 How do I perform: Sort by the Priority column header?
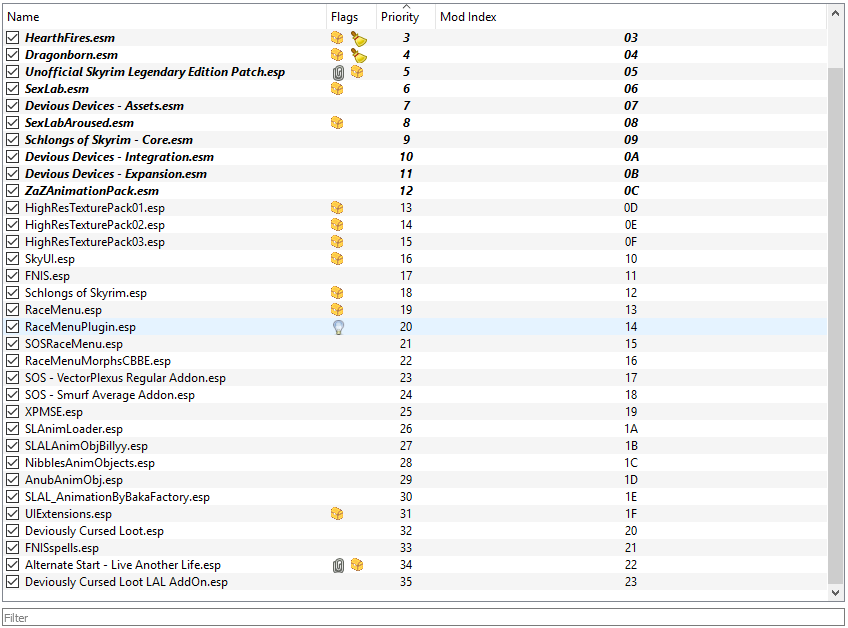click(x=406, y=17)
